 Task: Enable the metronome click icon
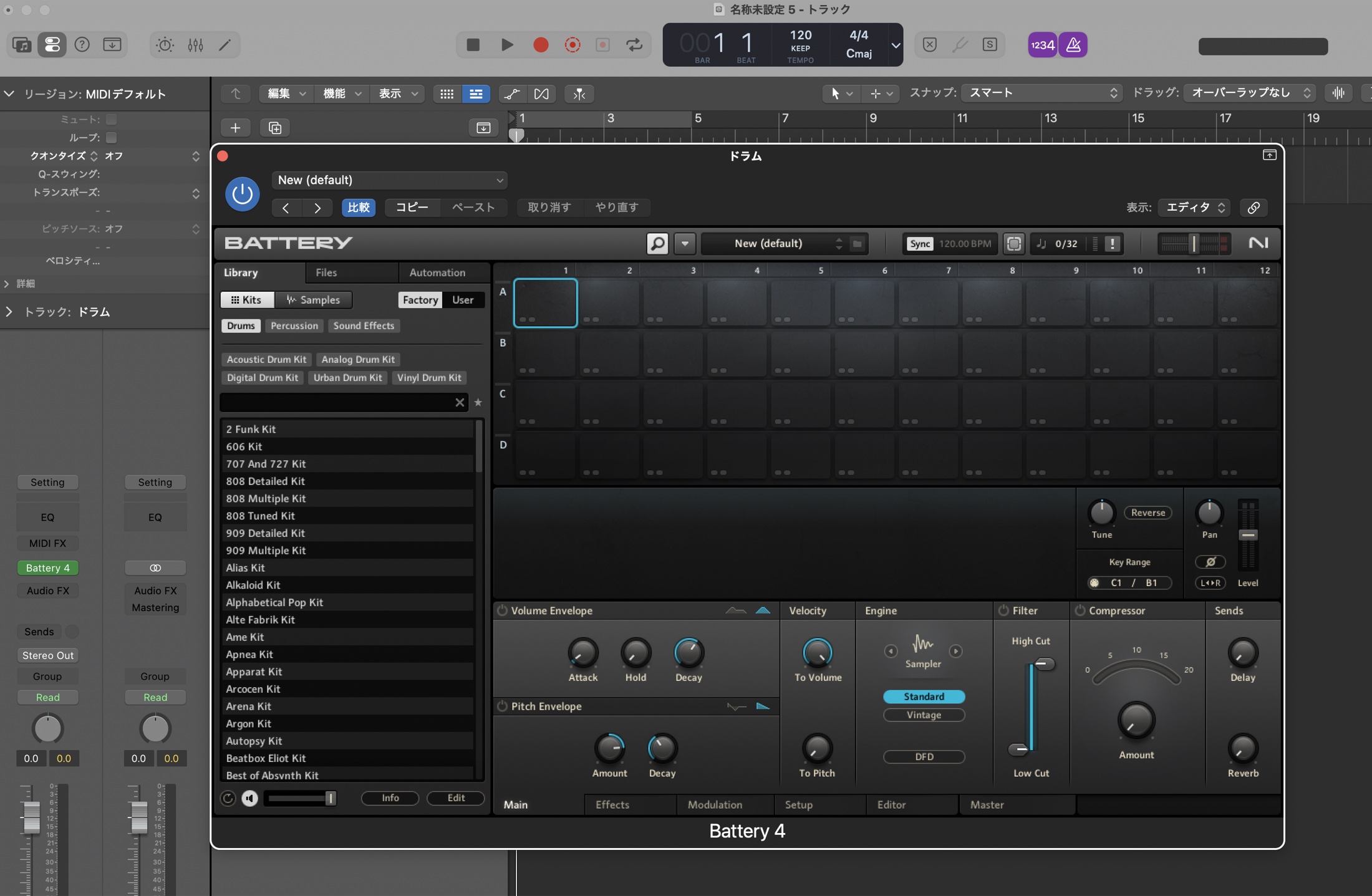click(1073, 45)
